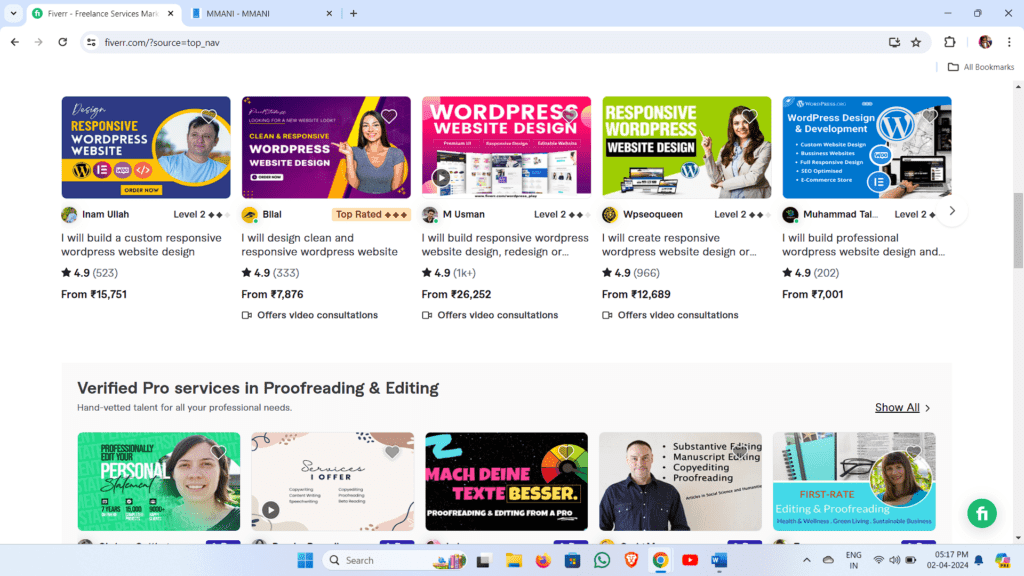Open File Explorer from taskbar
Image resolution: width=1024 pixels, height=576 pixels.
pyautogui.click(x=513, y=560)
